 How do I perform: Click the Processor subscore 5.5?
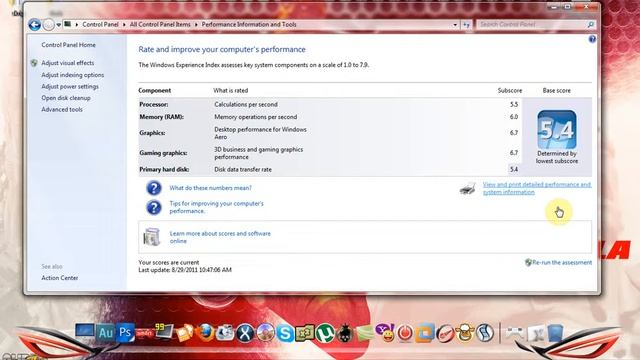(x=514, y=104)
